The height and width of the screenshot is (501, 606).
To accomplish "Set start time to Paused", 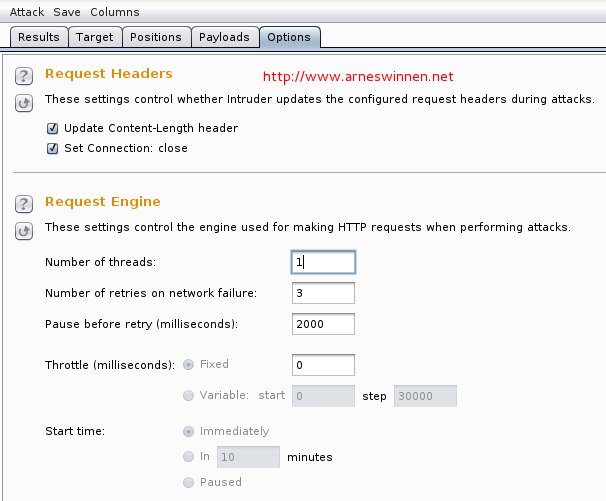I will 189,482.
